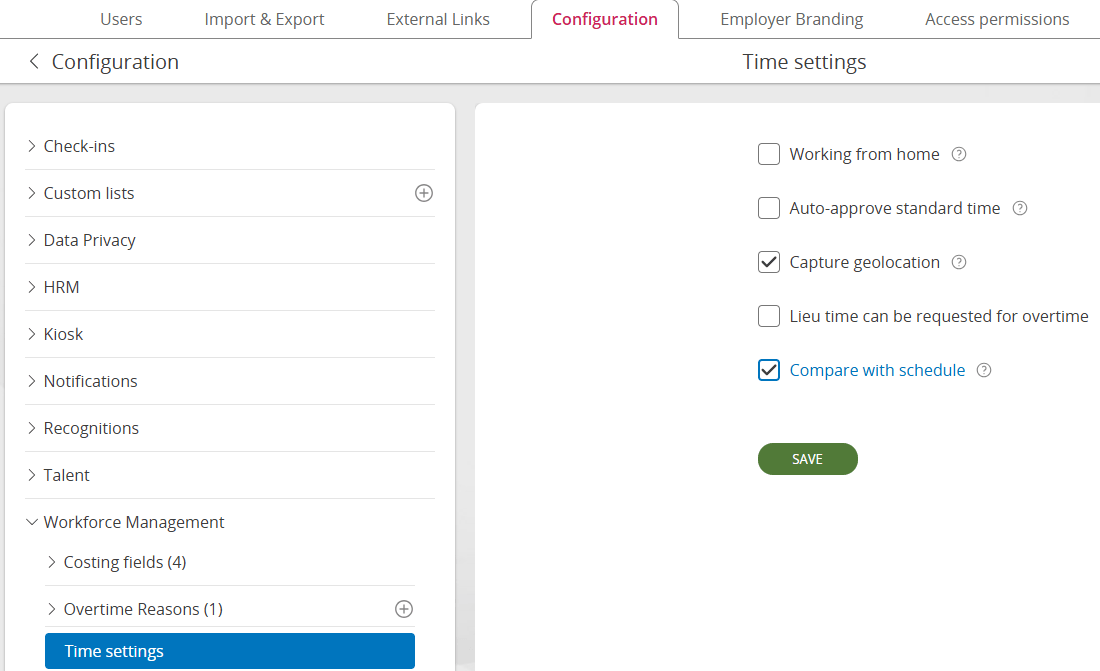Viewport: 1100px width, 671px height.
Task: Switch to the Employer Branding tab
Action: coord(791,19)
